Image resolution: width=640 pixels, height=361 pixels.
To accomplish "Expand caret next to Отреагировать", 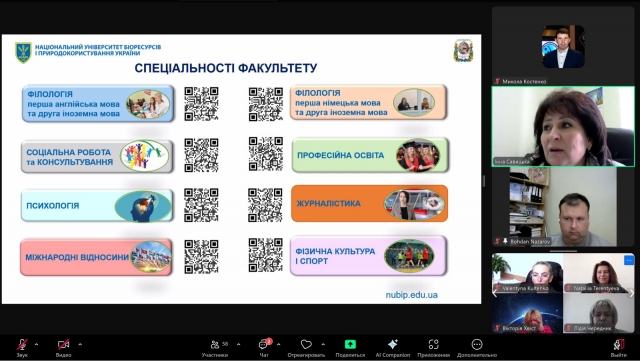I will 323,344.
